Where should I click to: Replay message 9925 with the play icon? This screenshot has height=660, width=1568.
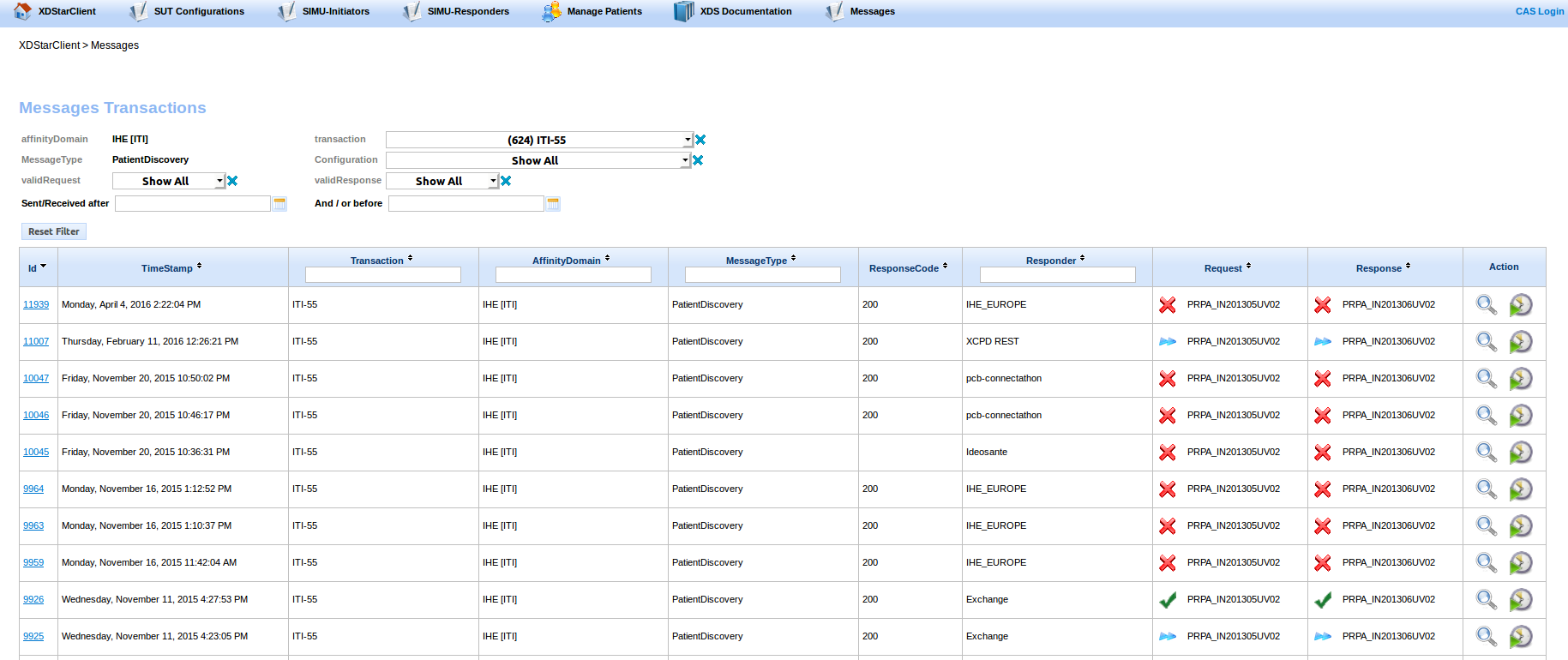tap(1521, 637)
